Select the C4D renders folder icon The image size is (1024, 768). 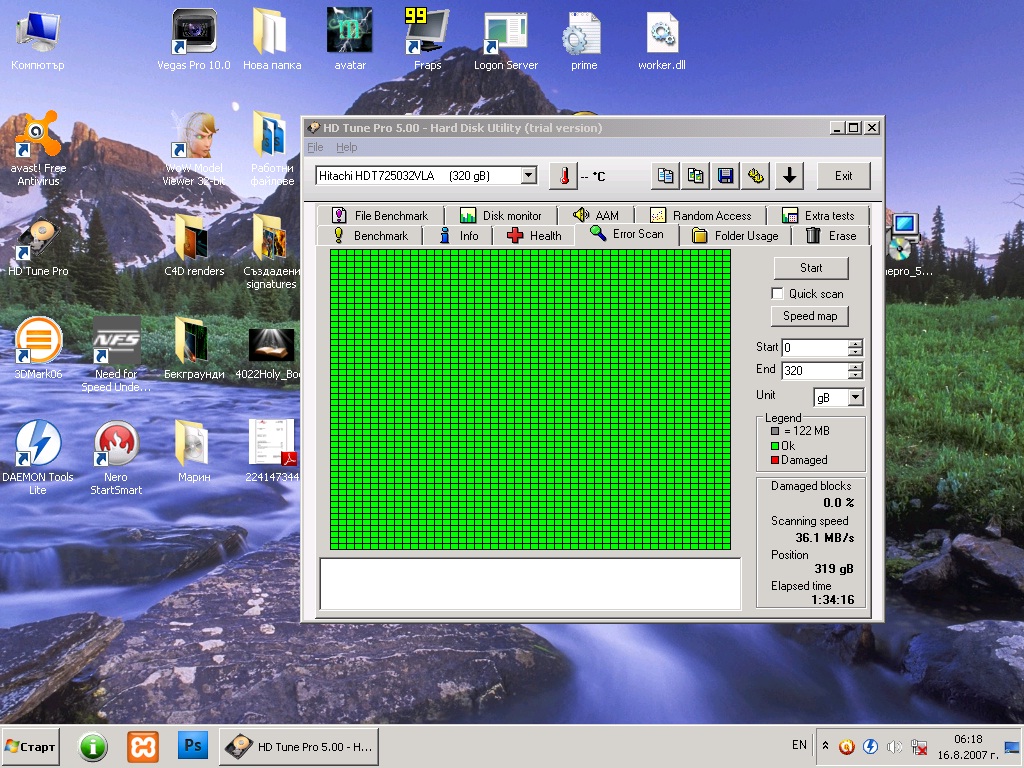(x=194, y=247)
